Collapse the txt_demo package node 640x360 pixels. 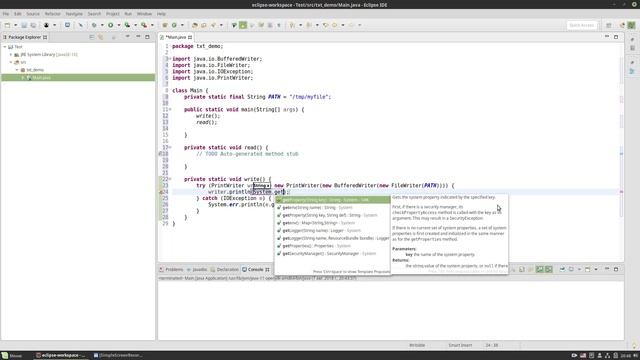coord(17,70)
